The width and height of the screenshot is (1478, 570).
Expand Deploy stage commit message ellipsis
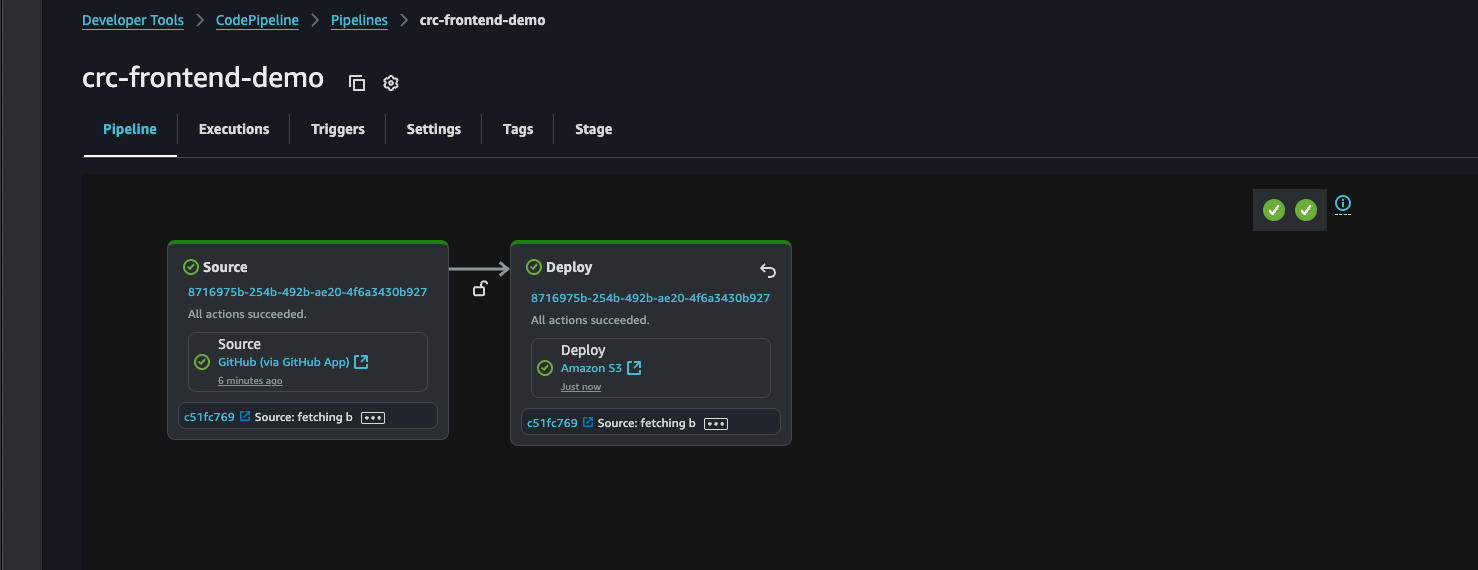(x=716, y=423)
